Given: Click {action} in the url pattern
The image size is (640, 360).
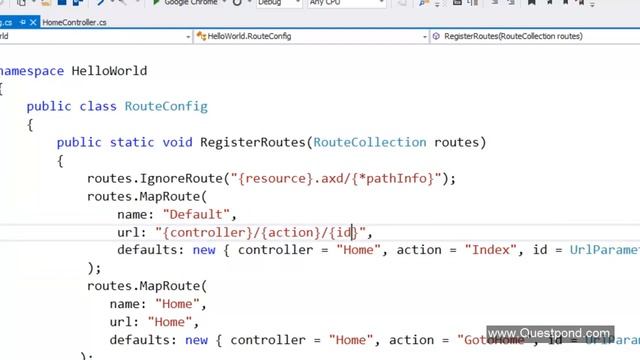Looking at the screenshot, I should point(290,233).
